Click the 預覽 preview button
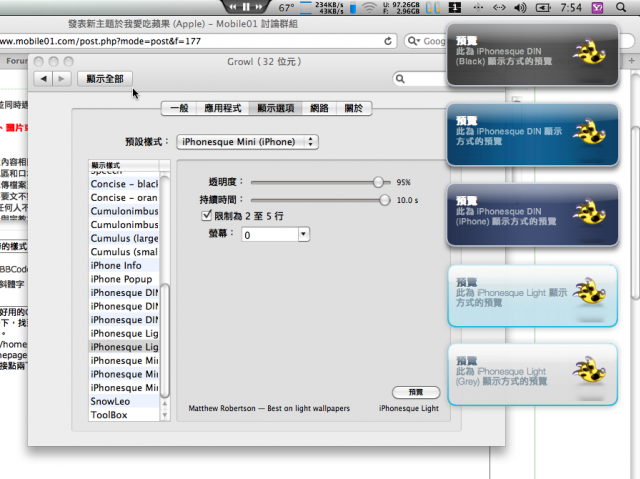The width and height of the screenshot is (640, 479). click(416, 392)
